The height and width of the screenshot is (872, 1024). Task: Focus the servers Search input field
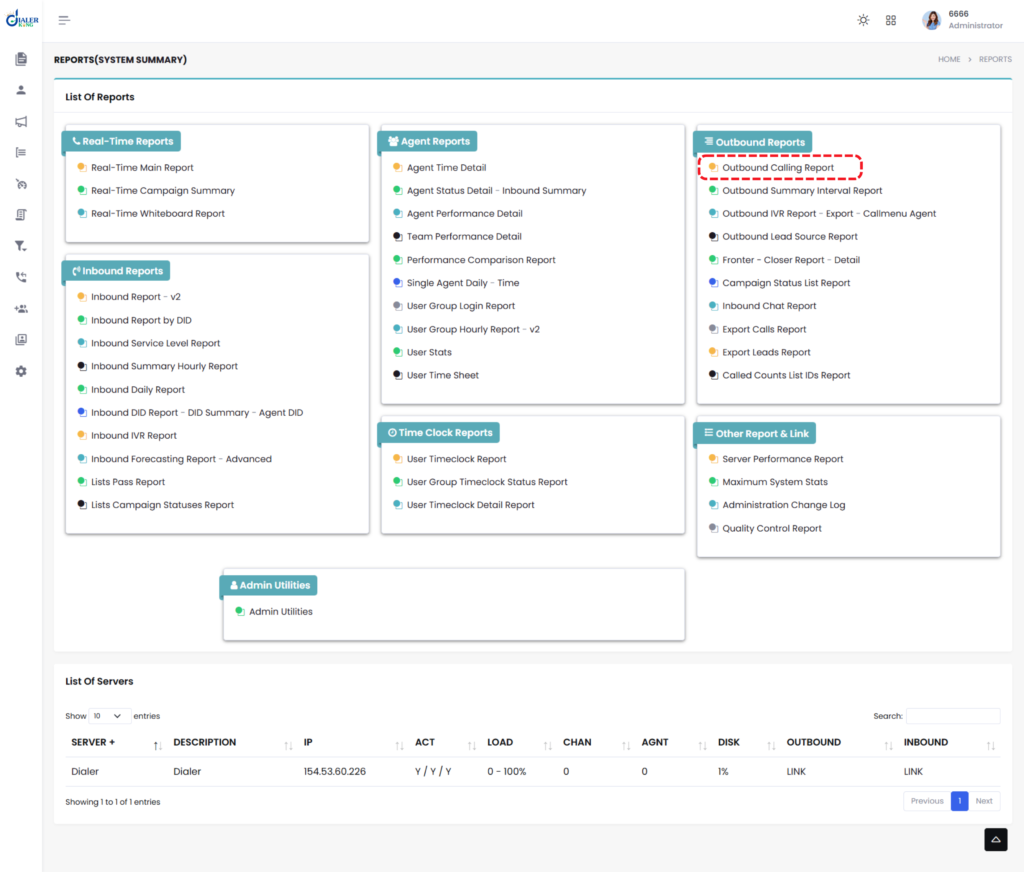(953, 716)
